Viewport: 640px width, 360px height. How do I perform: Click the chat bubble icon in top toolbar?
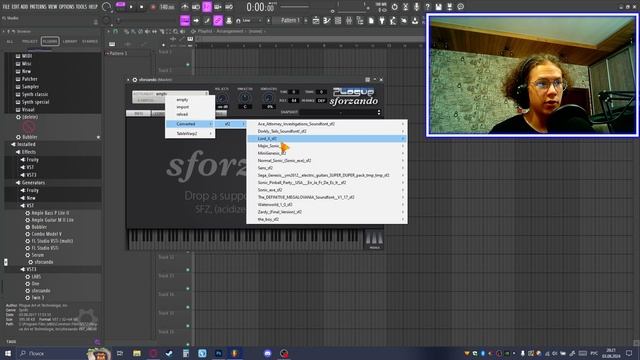pyautogui.click(x=460, y=7)
